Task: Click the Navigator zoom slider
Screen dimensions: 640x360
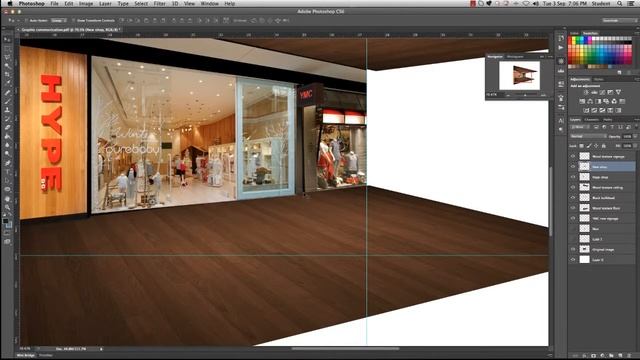Action: 525,95
